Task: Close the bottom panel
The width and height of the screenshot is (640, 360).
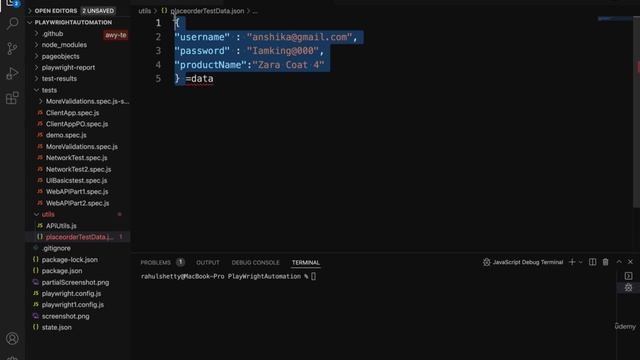Action: (630, 262)
